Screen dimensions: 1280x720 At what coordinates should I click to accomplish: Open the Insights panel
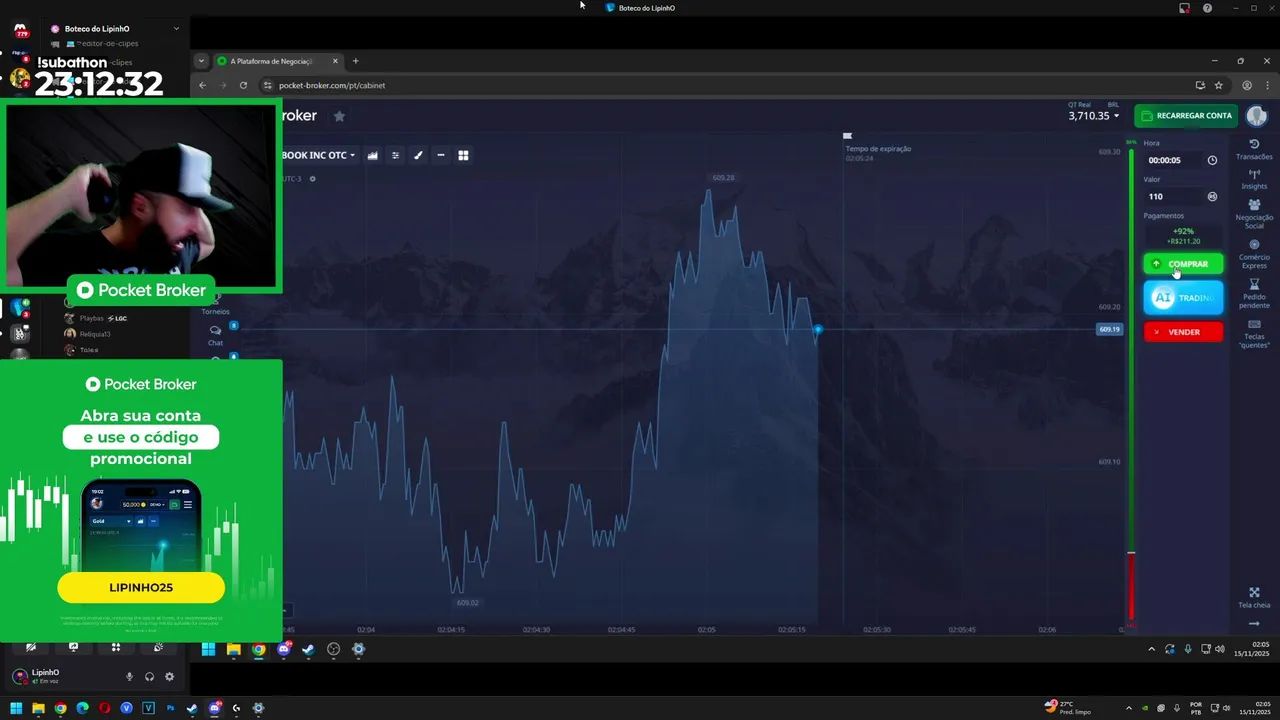[x=1254, y=179]
